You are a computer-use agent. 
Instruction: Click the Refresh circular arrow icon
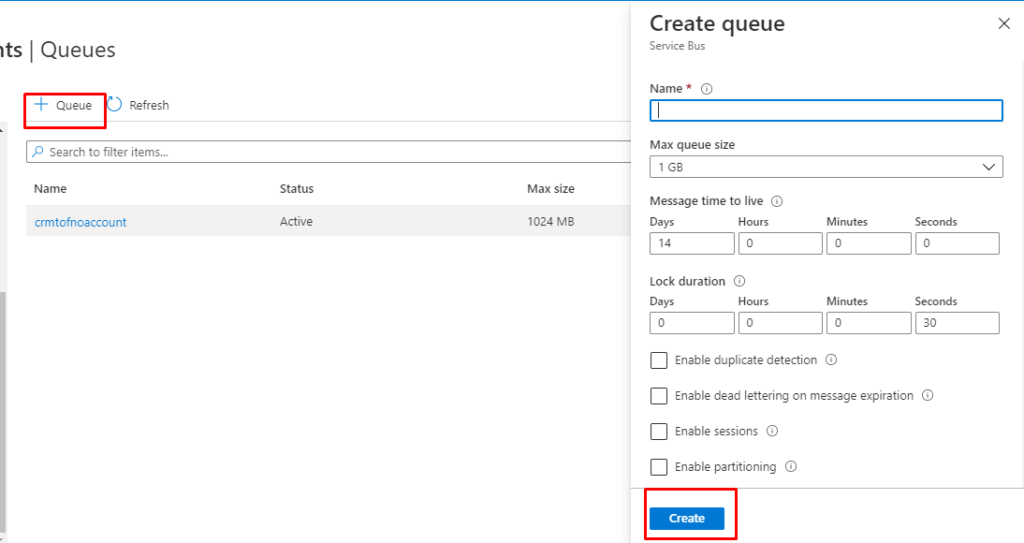pyautogui.click(x=115, y=105)
